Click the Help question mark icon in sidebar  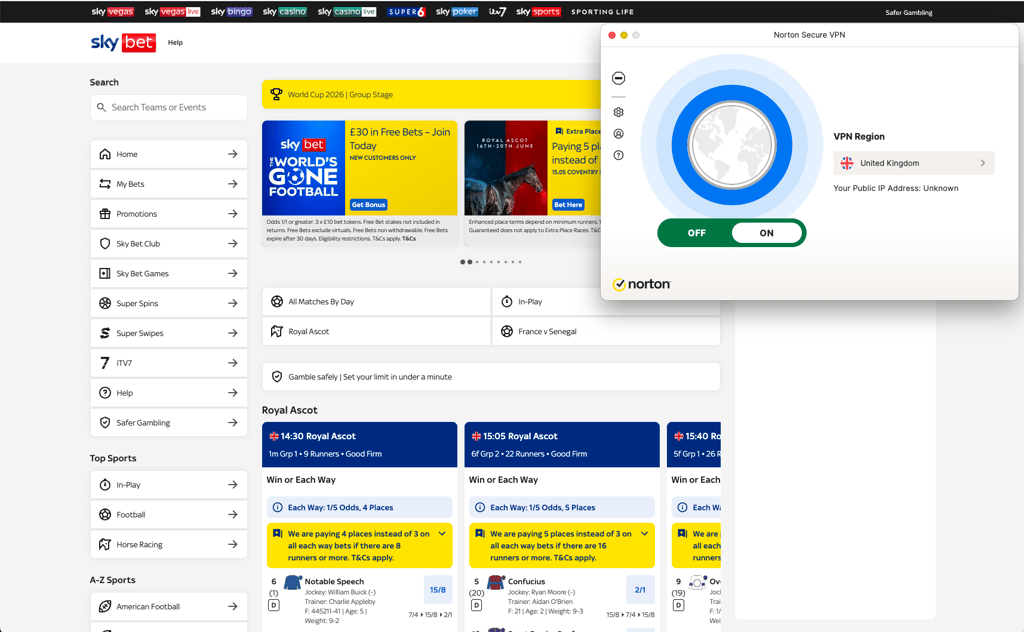[104, 393]
